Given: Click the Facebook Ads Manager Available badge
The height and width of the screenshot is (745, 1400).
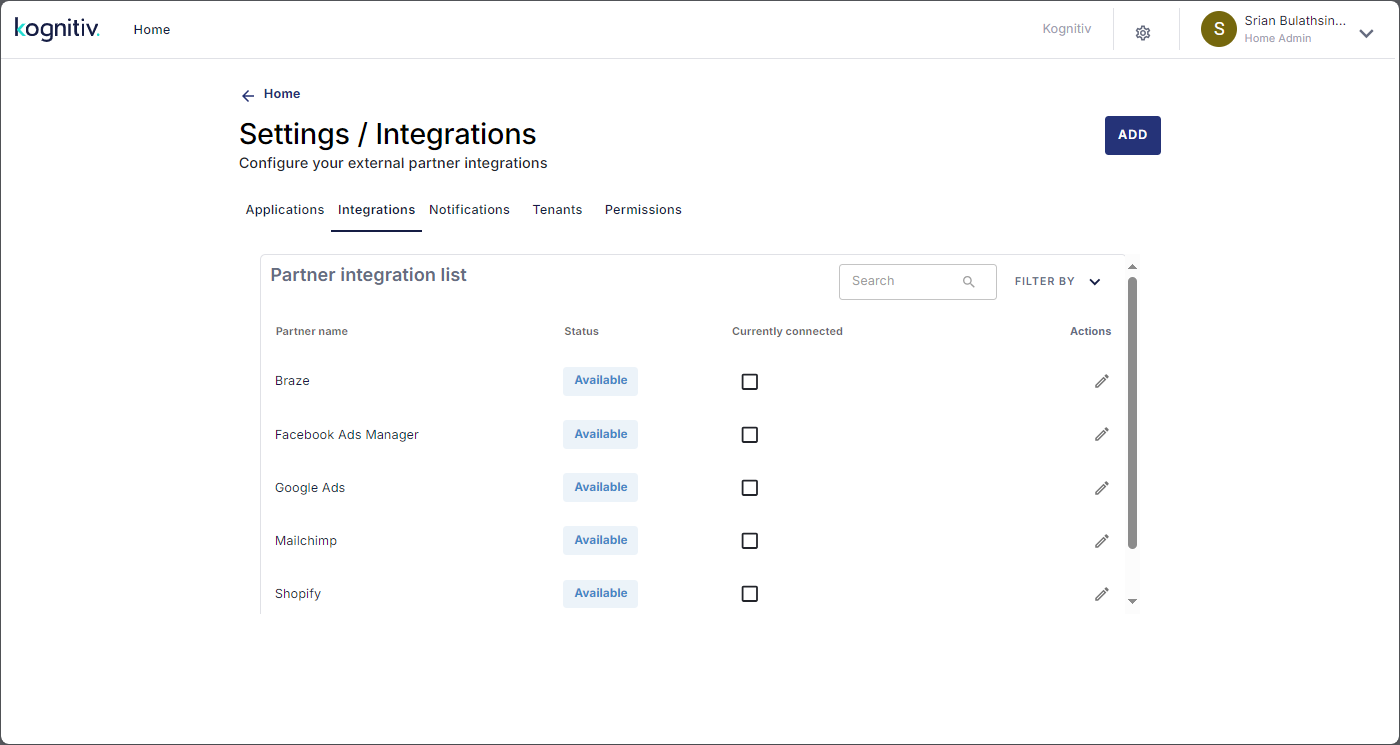Looking at the screenshot, I should [x=600, y=434].
